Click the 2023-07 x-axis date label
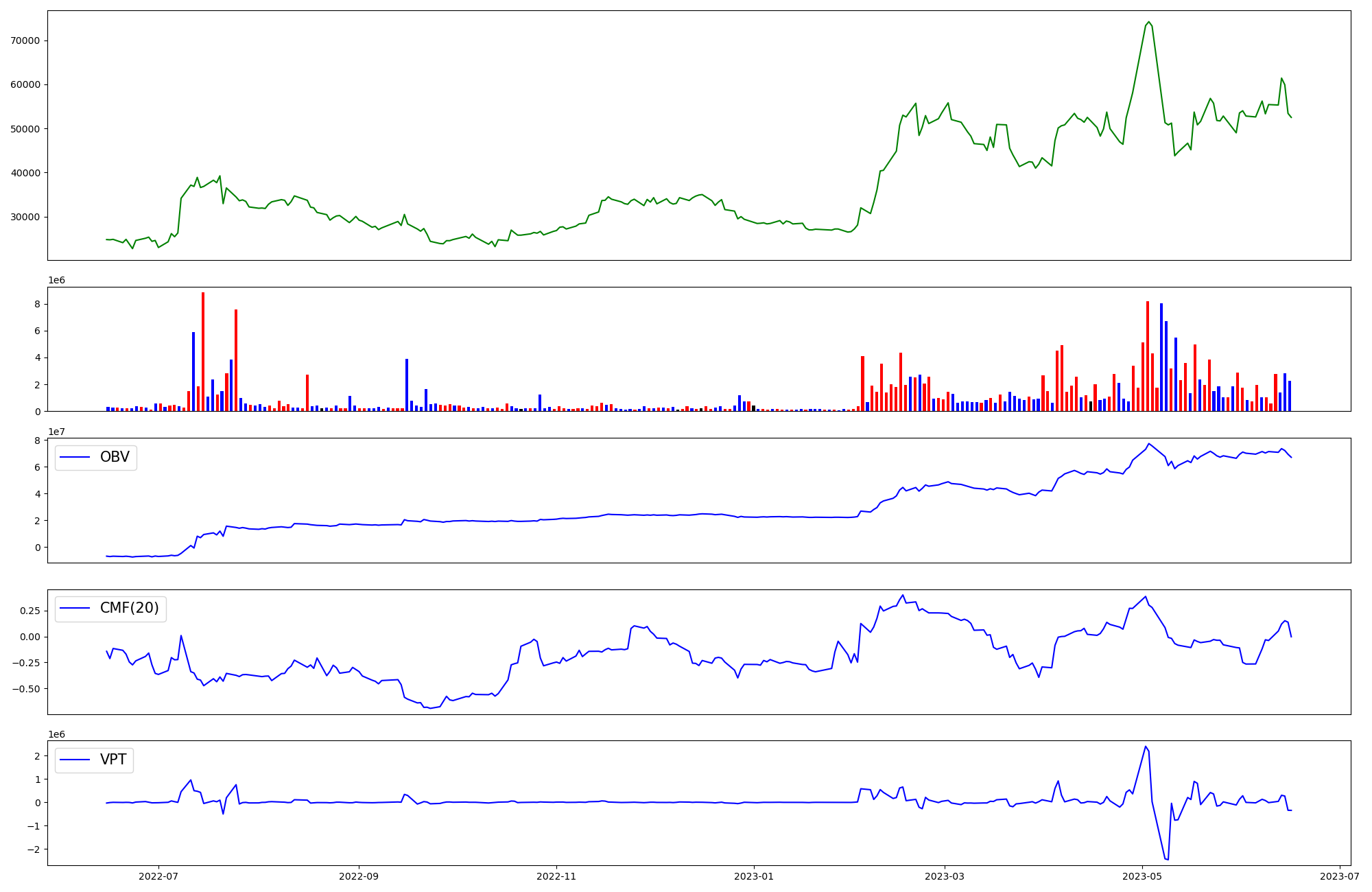Image resolution: width=1372 pixels, height=892 pixels. point(1340,876)
